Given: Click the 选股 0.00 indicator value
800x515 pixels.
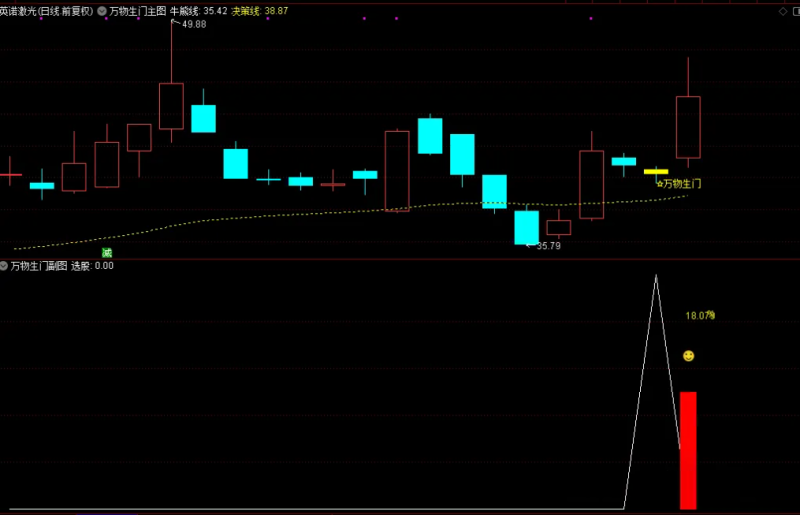Looking at the screenshot, I should [x=92, y=266].
